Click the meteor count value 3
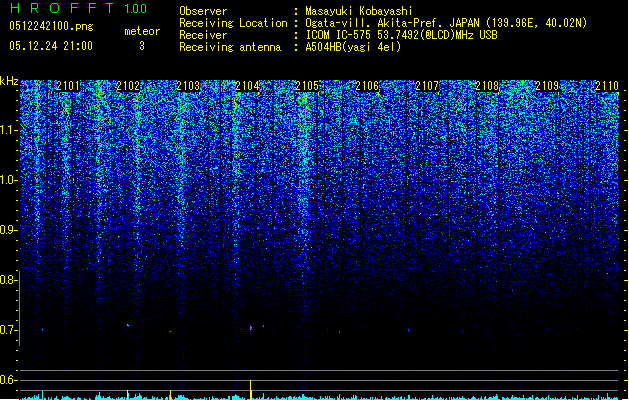629x400 pixels. 142,46
